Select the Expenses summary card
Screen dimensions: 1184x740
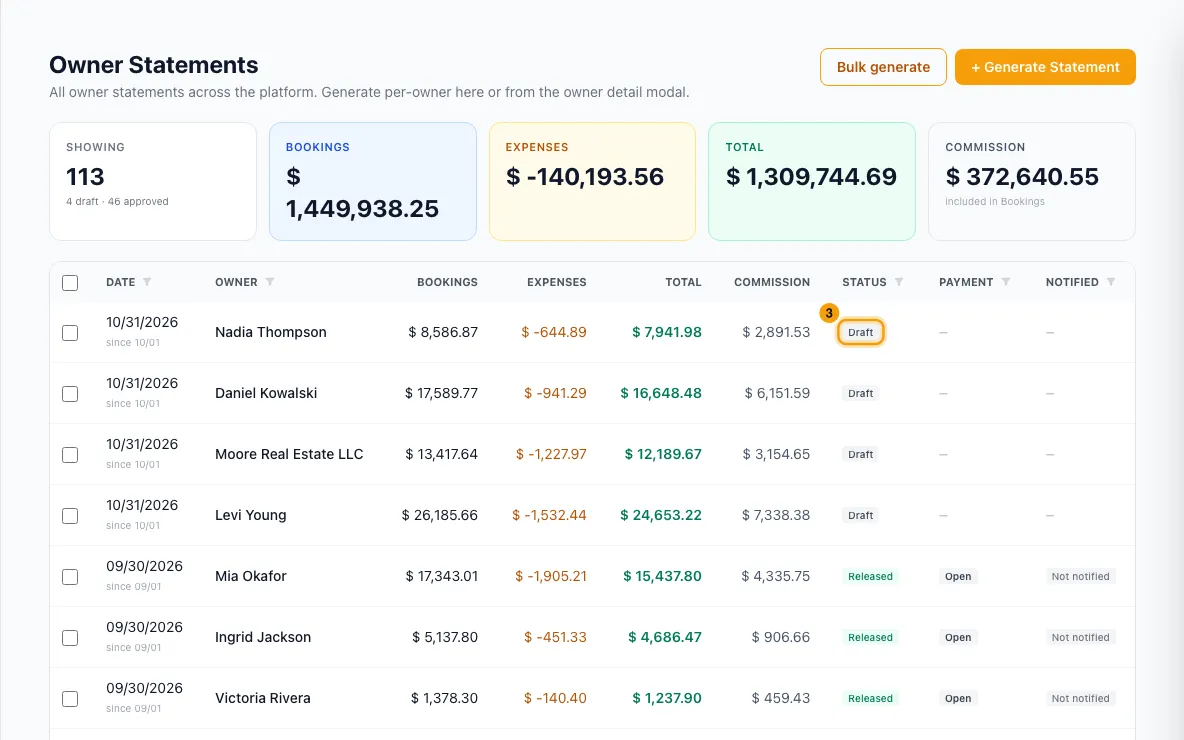pos(592,182)
